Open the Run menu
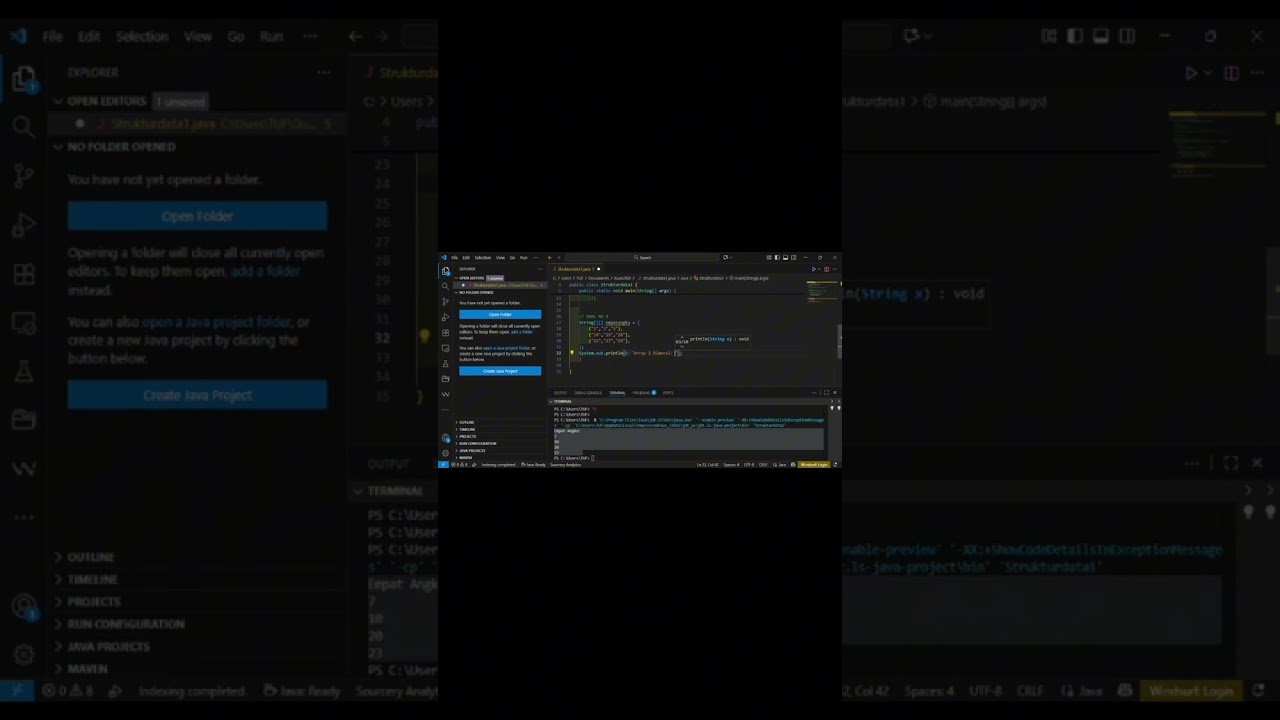The image size is (1280, 720). point(524,258)
